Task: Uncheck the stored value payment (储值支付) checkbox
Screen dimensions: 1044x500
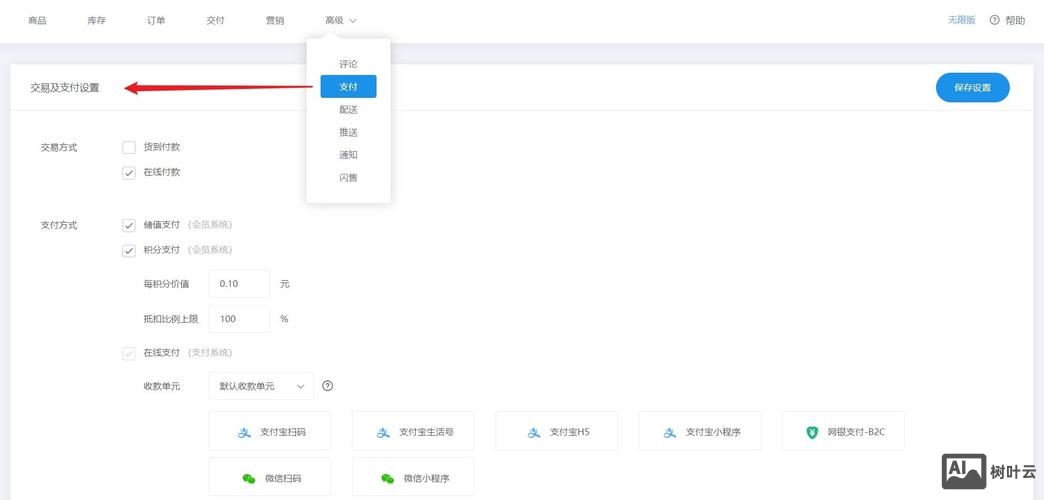Action: tap(129, 225)
